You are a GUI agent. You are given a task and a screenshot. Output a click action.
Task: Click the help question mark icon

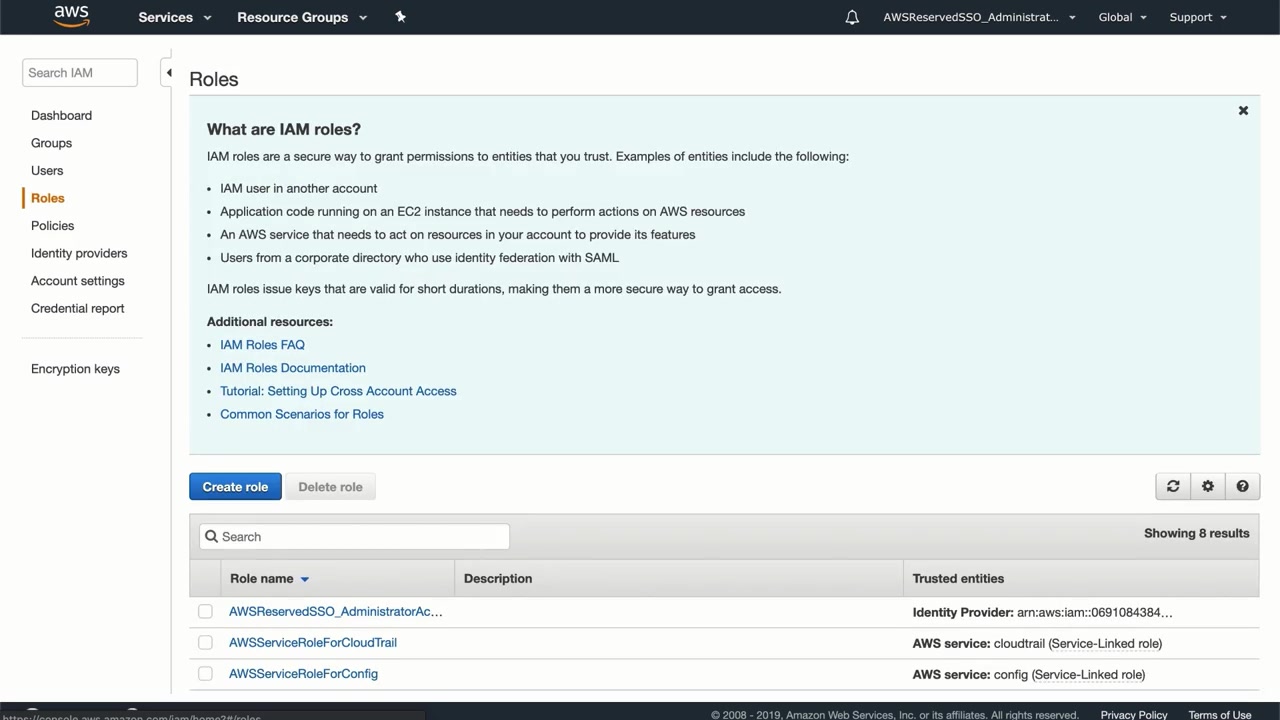click(1242, 486)
